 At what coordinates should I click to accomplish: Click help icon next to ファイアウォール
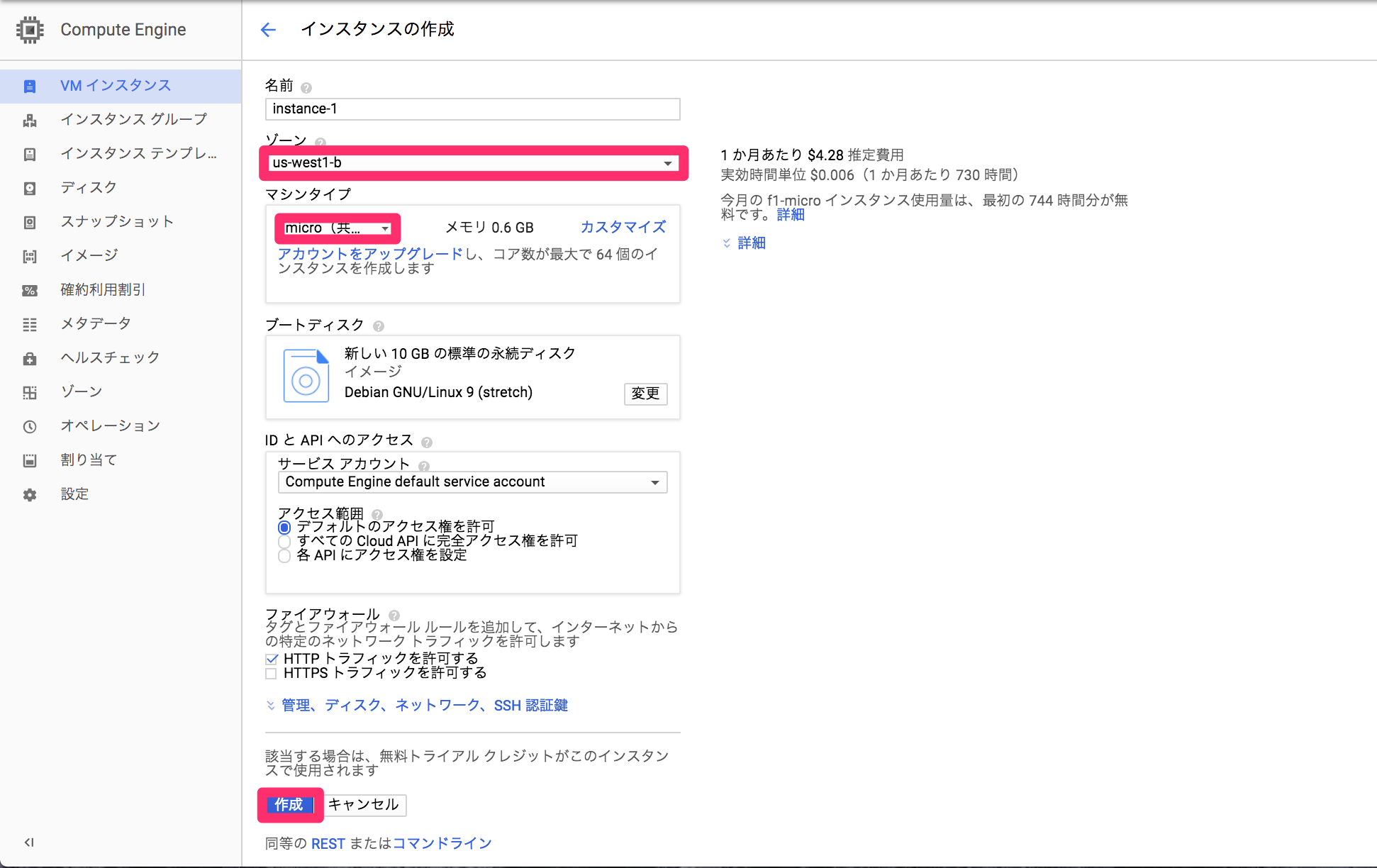pyautogui.click(x=394, y=616)
